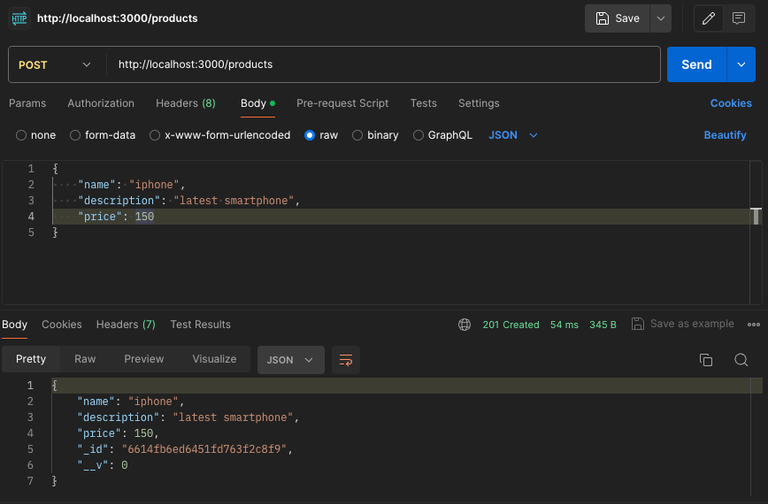
Task: Select the GraphQL body type
Action: (x=443, y=135)
